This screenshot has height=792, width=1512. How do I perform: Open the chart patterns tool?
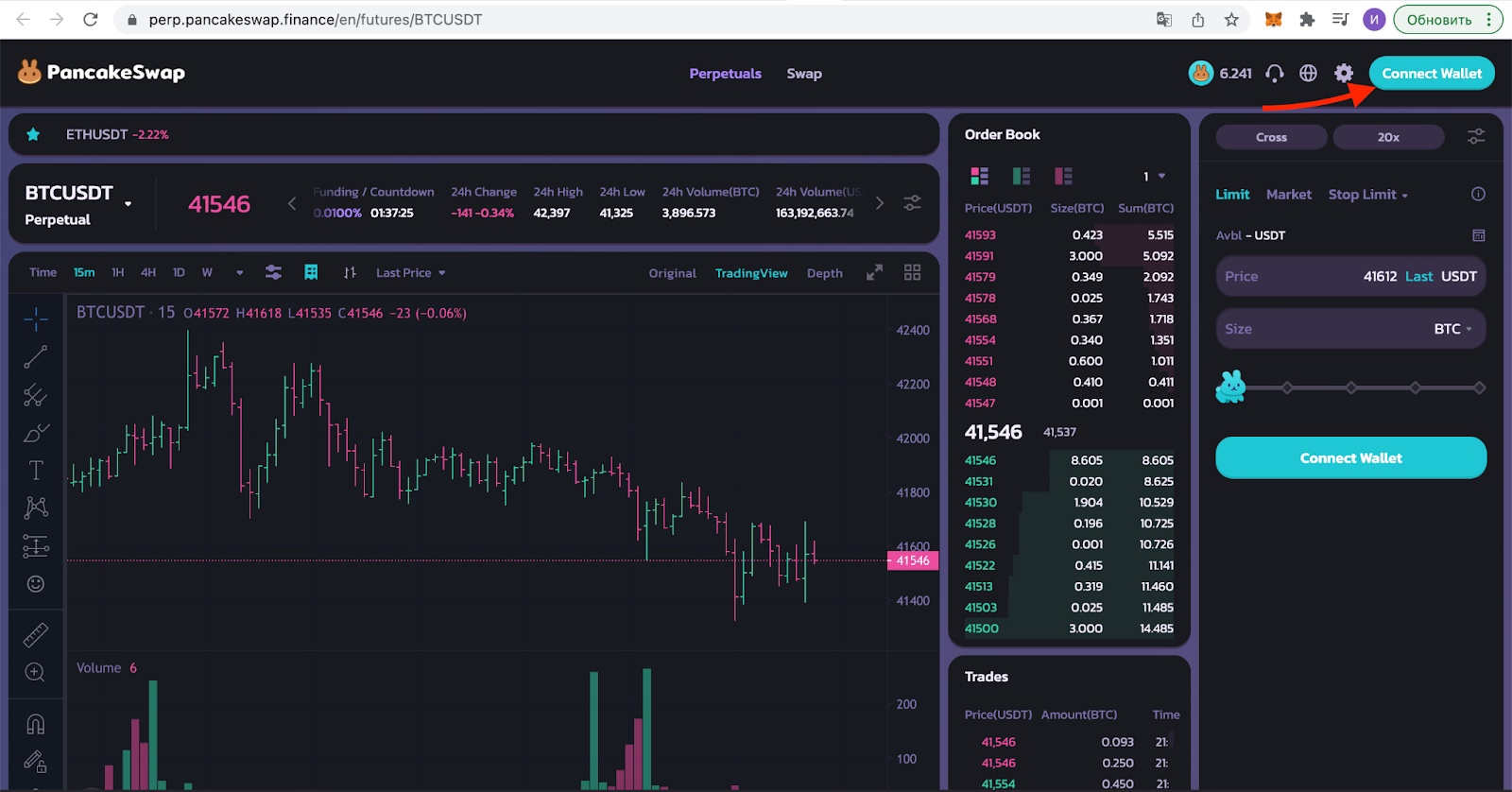(x=36, y=508)
